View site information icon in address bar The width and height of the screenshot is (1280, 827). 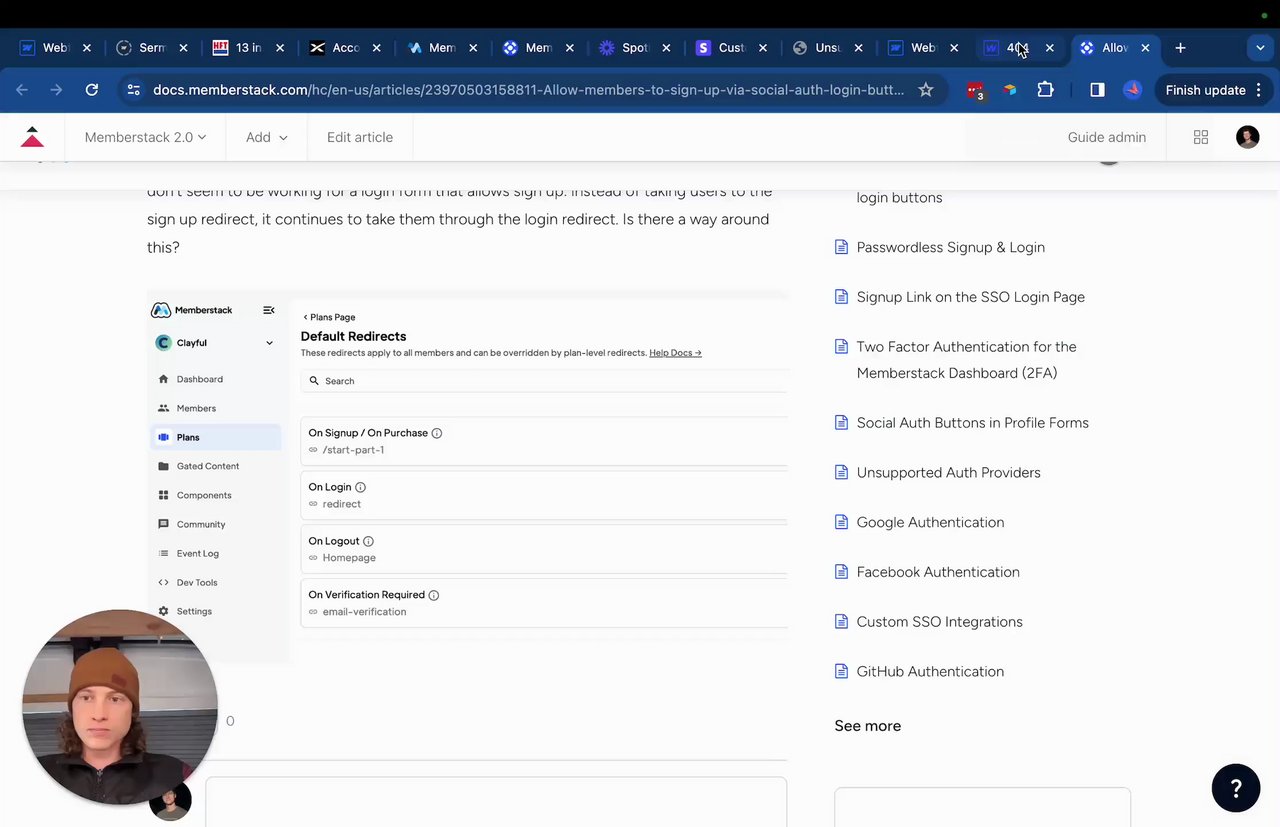click(133, 90)
